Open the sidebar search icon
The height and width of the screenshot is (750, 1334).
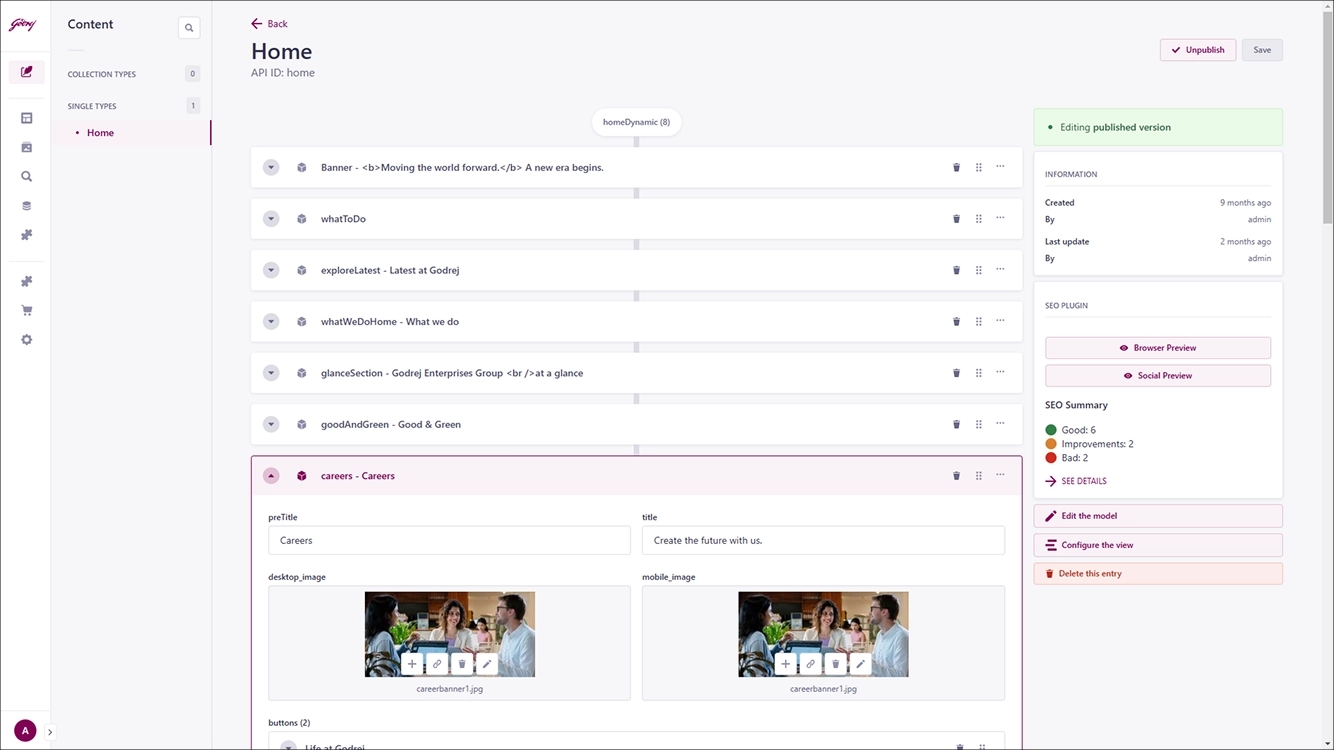click(27, 176)
